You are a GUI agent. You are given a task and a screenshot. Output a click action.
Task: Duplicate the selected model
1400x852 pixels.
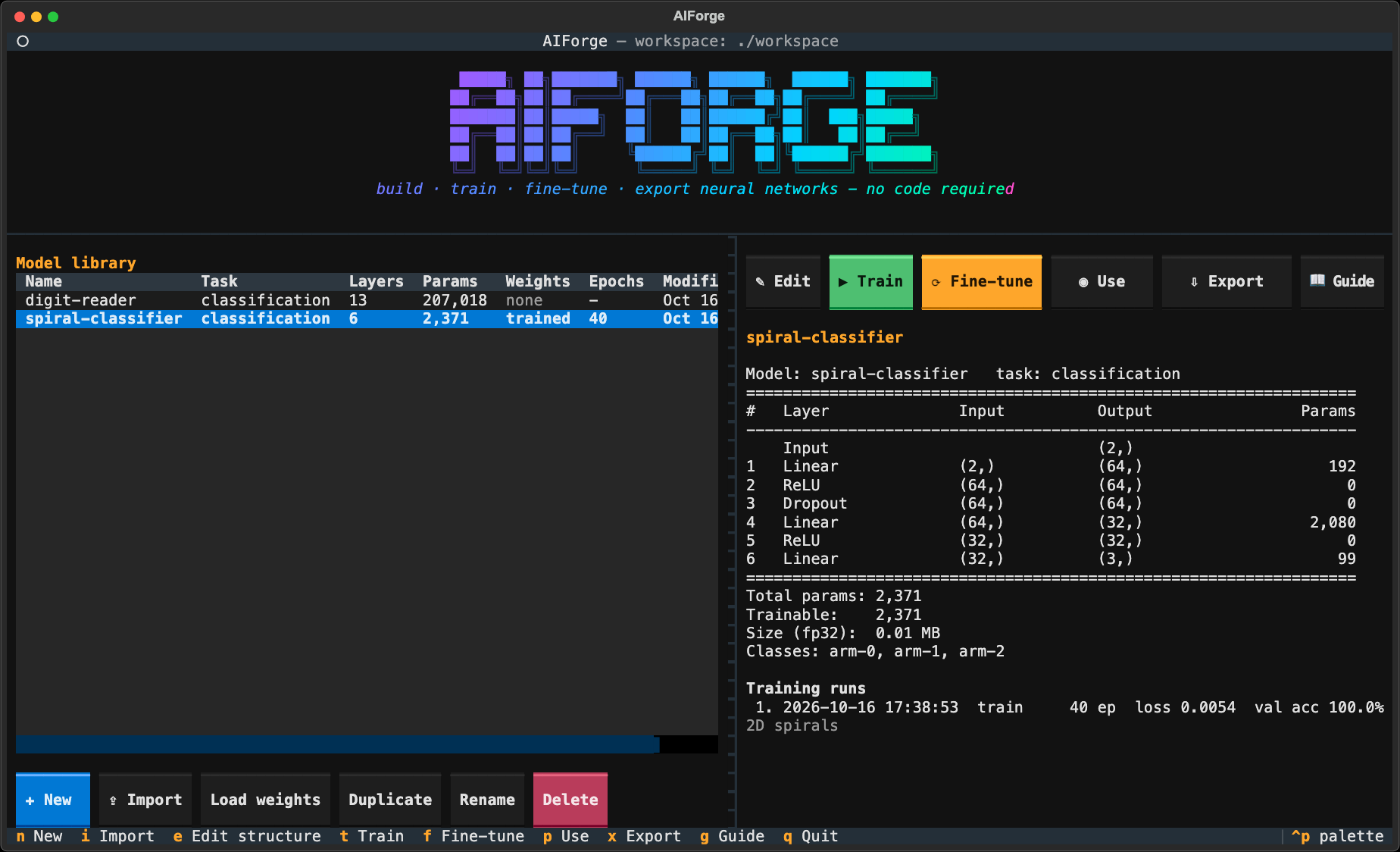[390, 800]
